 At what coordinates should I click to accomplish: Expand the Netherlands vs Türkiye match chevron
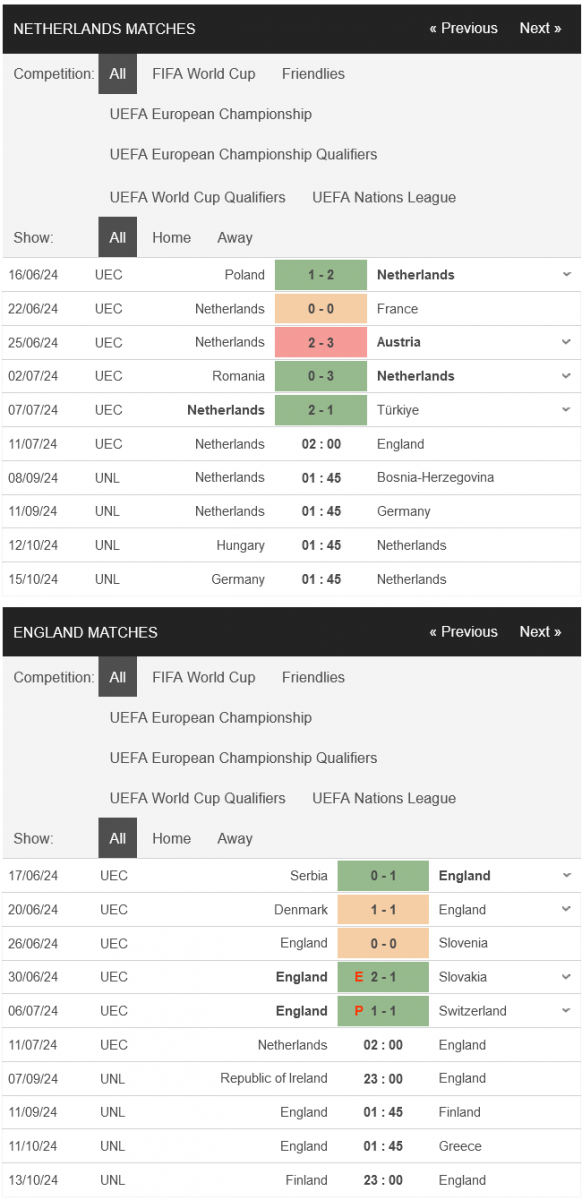pyautogui.click(x=566, y=409)
